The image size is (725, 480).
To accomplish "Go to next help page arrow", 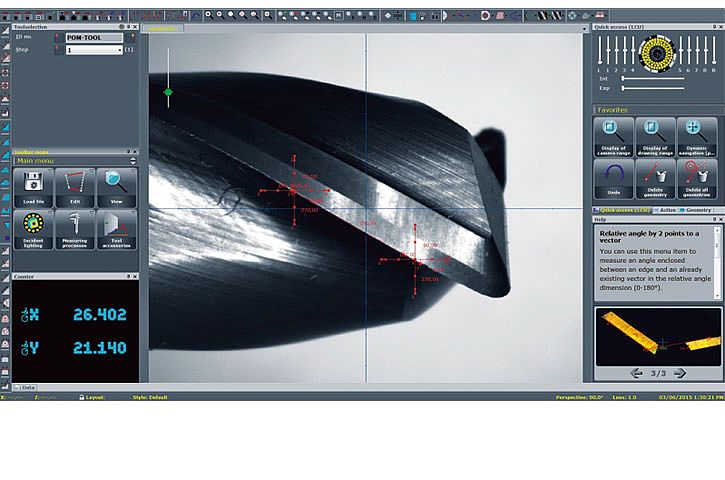I will click(680, 373).
